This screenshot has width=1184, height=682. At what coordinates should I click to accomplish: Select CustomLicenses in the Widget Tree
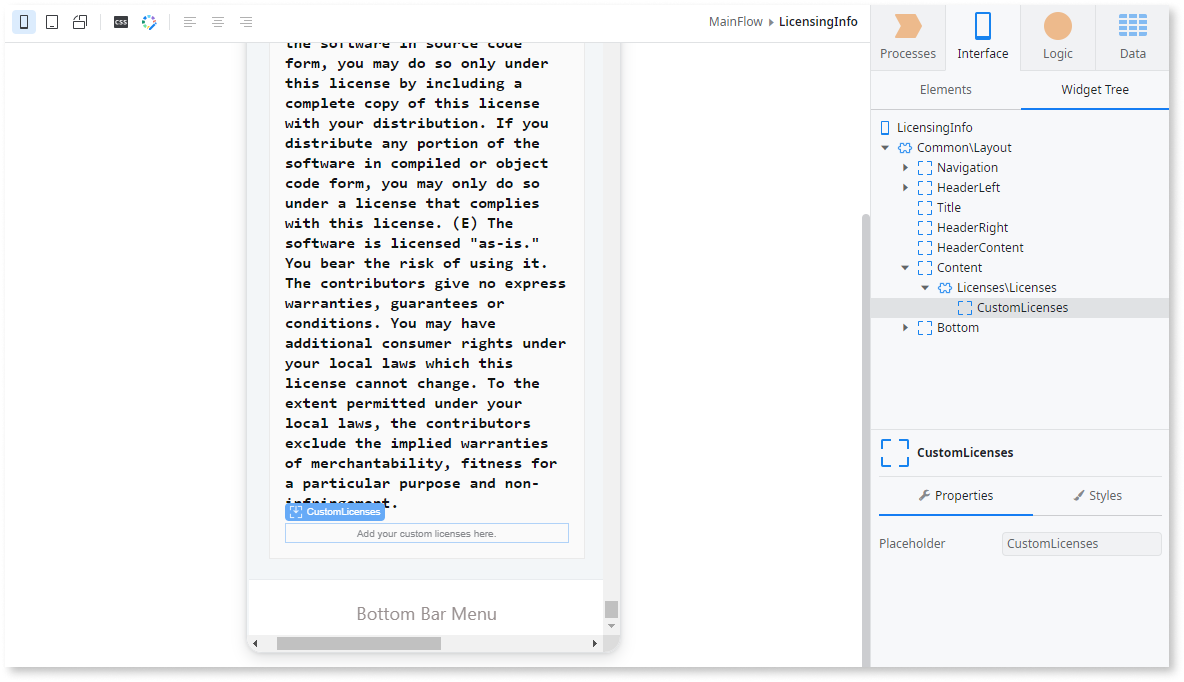tap(1022, 307)
